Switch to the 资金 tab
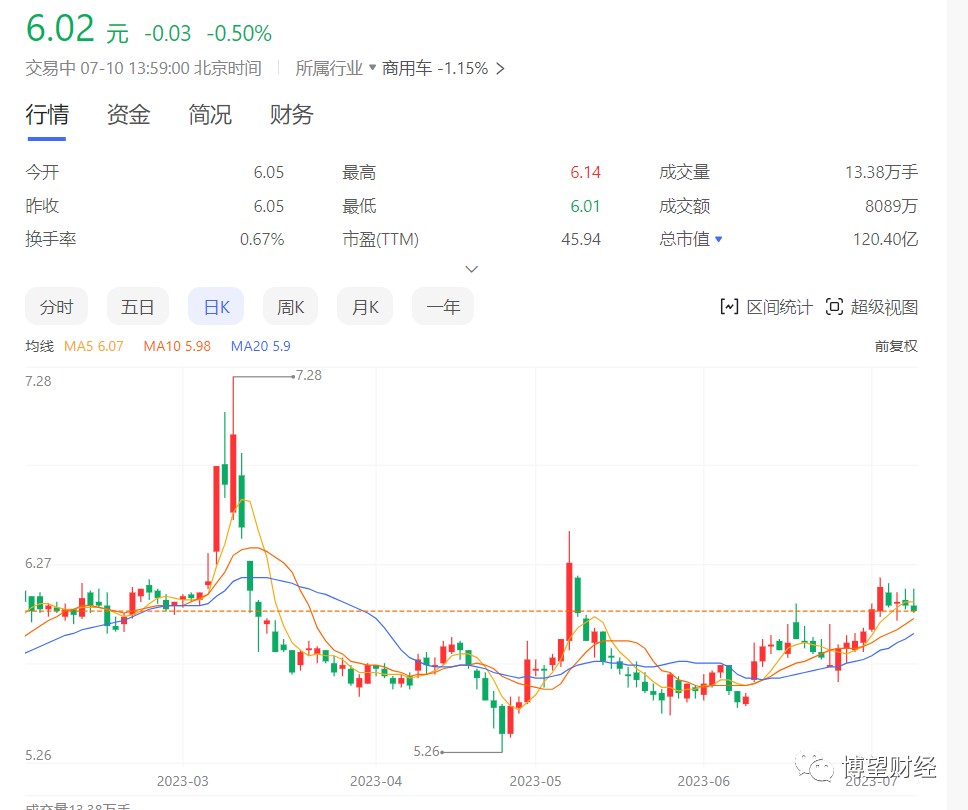Viewport: 968px width, 810px height. tap(126, 115)
